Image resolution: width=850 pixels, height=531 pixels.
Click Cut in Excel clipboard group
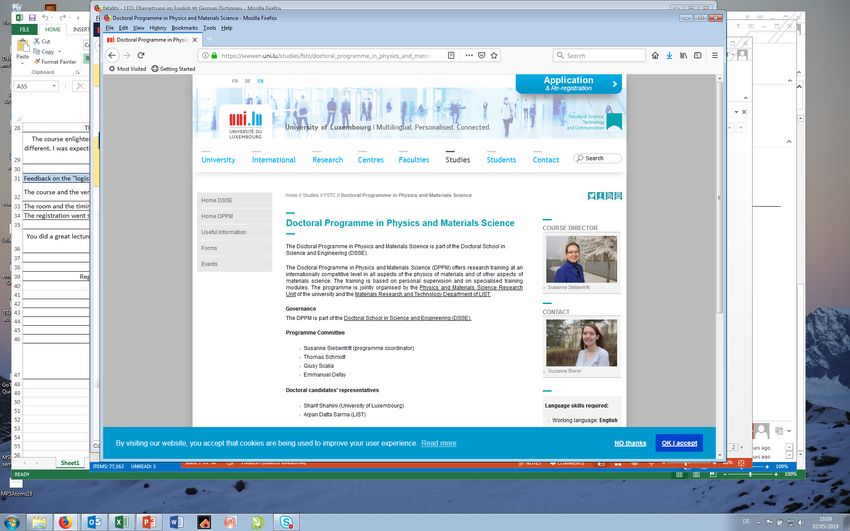42,41
